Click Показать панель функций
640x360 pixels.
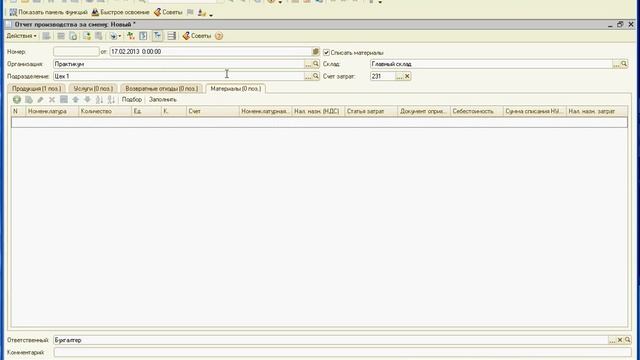coord(48,12)
